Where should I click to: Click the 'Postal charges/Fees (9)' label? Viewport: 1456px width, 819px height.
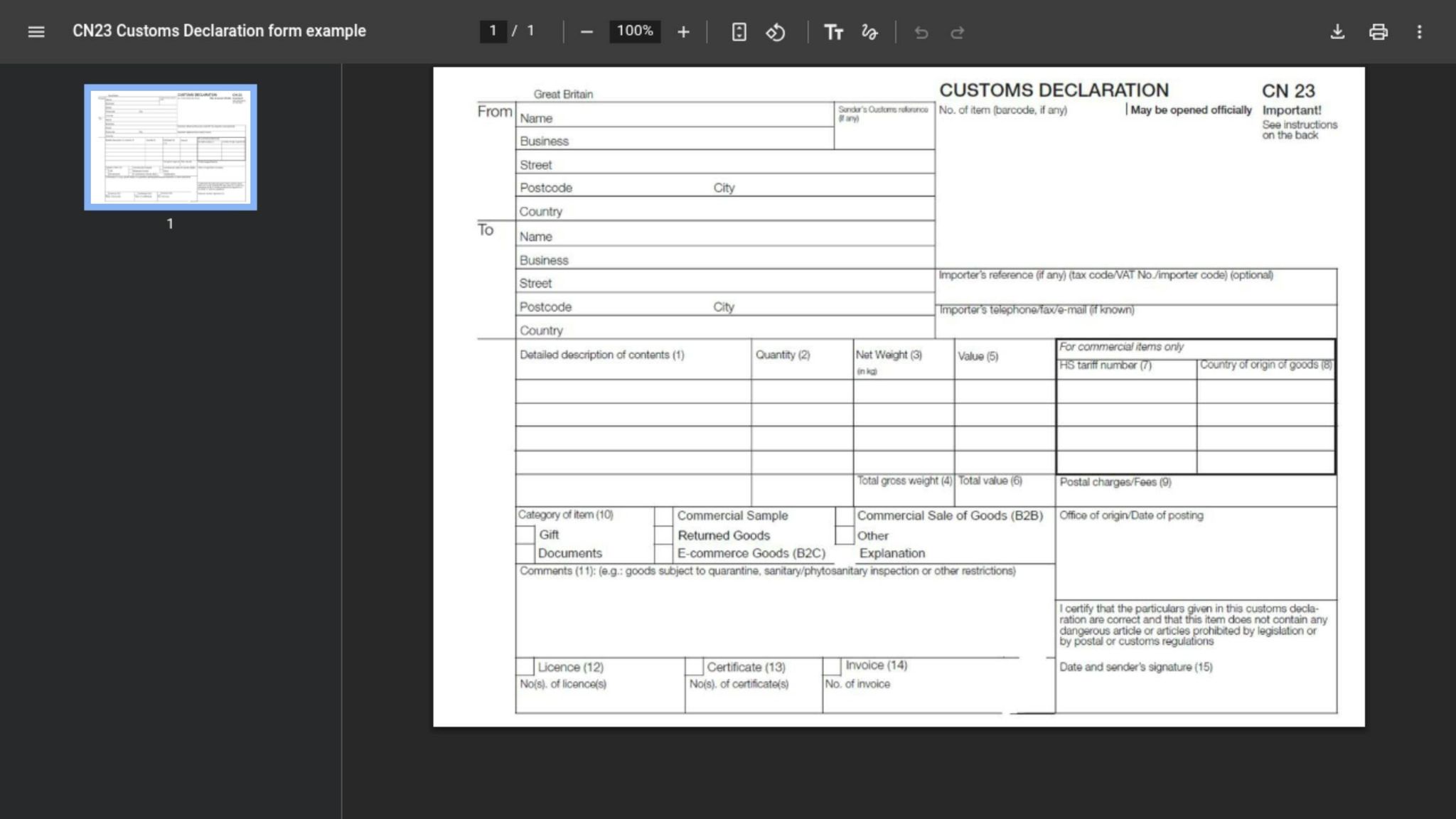1115,482
